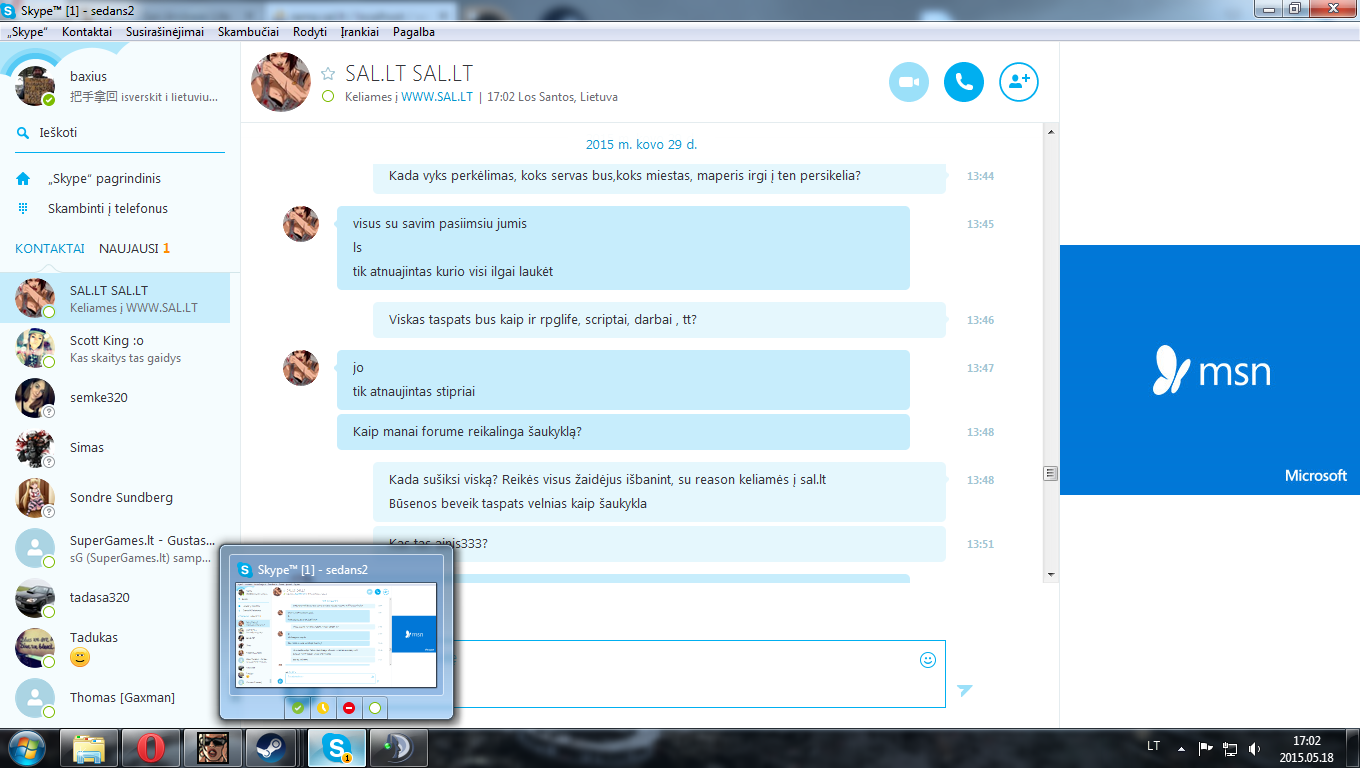The width and height of the screenshot is (1360, 771).
Task: Click sender avatar beside "visus su savim" message
Action: click(301, 224)
